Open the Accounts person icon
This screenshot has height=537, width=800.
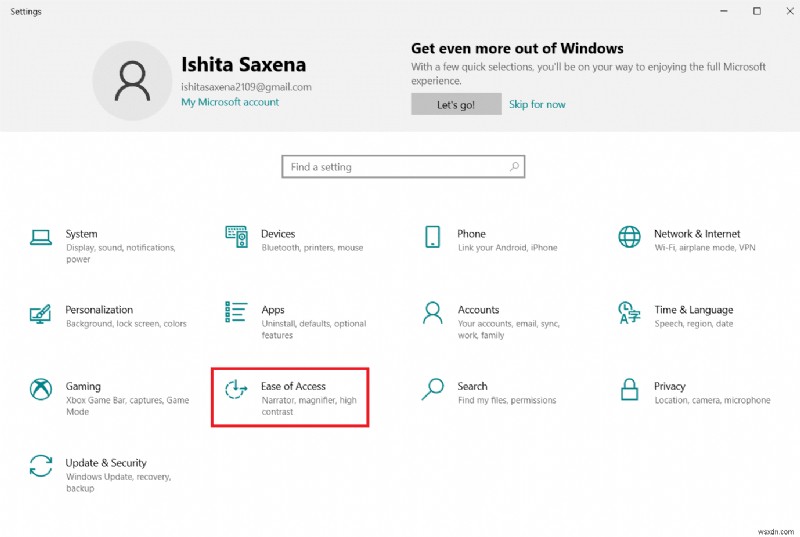433,313
